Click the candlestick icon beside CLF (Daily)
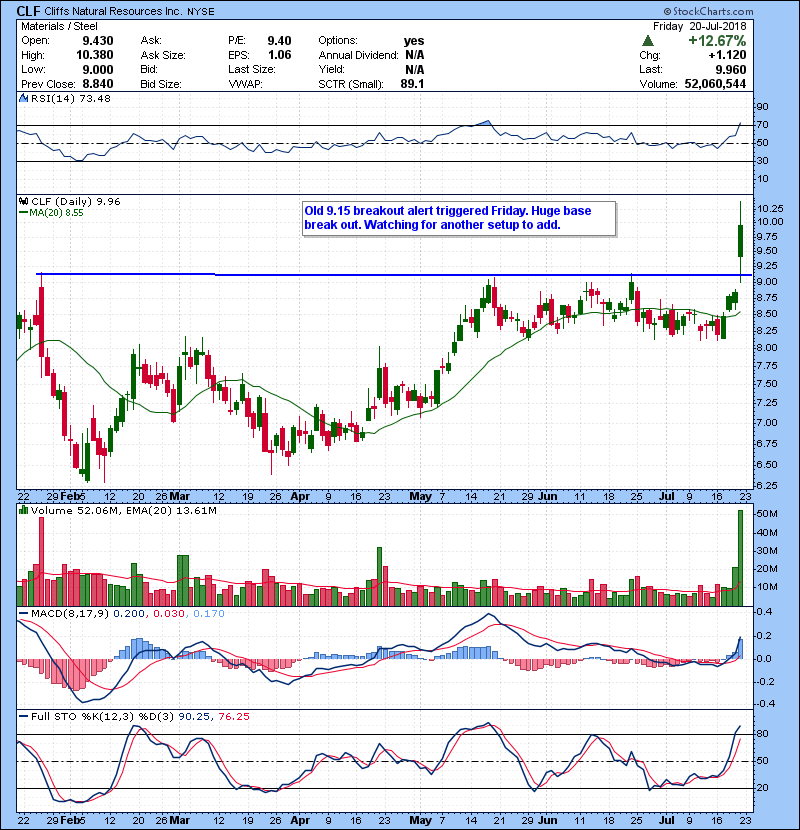The width and height of the screenshot is (800, 830). (23, 201)
